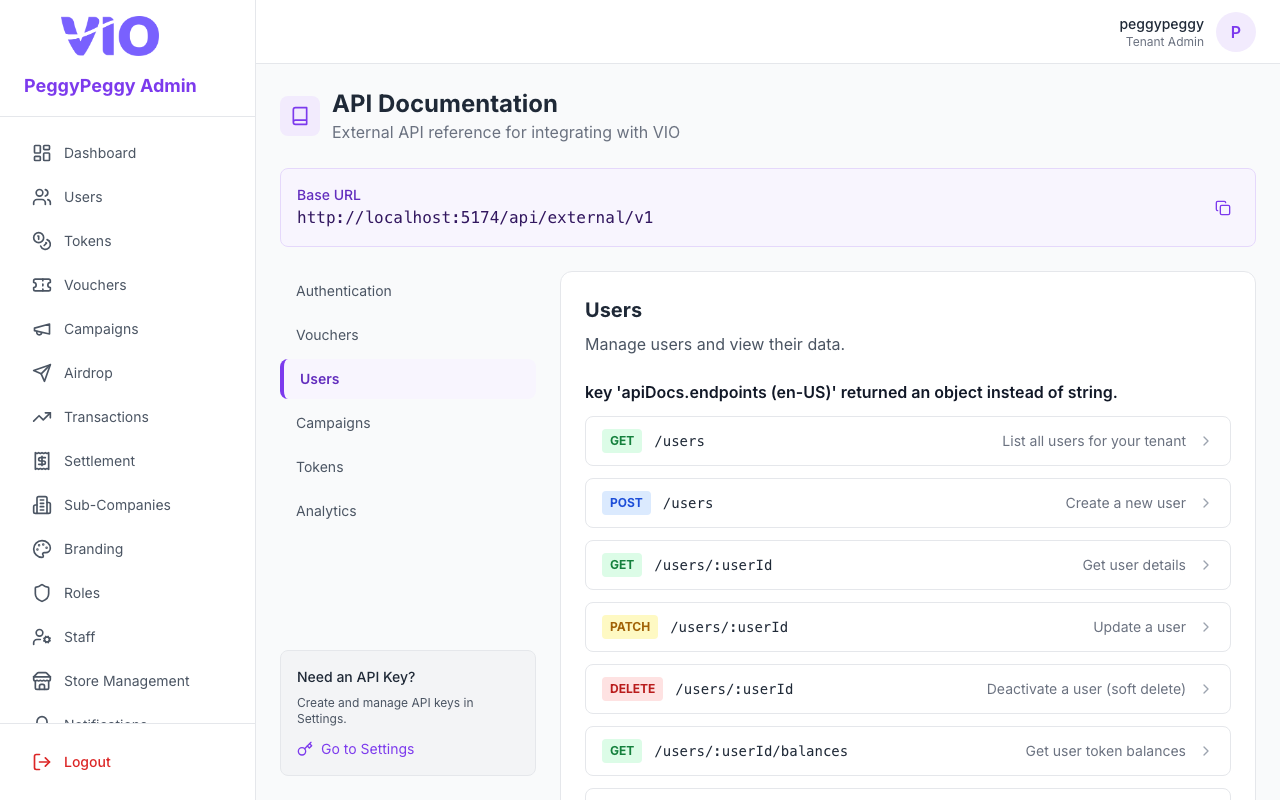Screen dimensions: 1280x800
Task: Open the Authentication docs section
Action: 408,291
